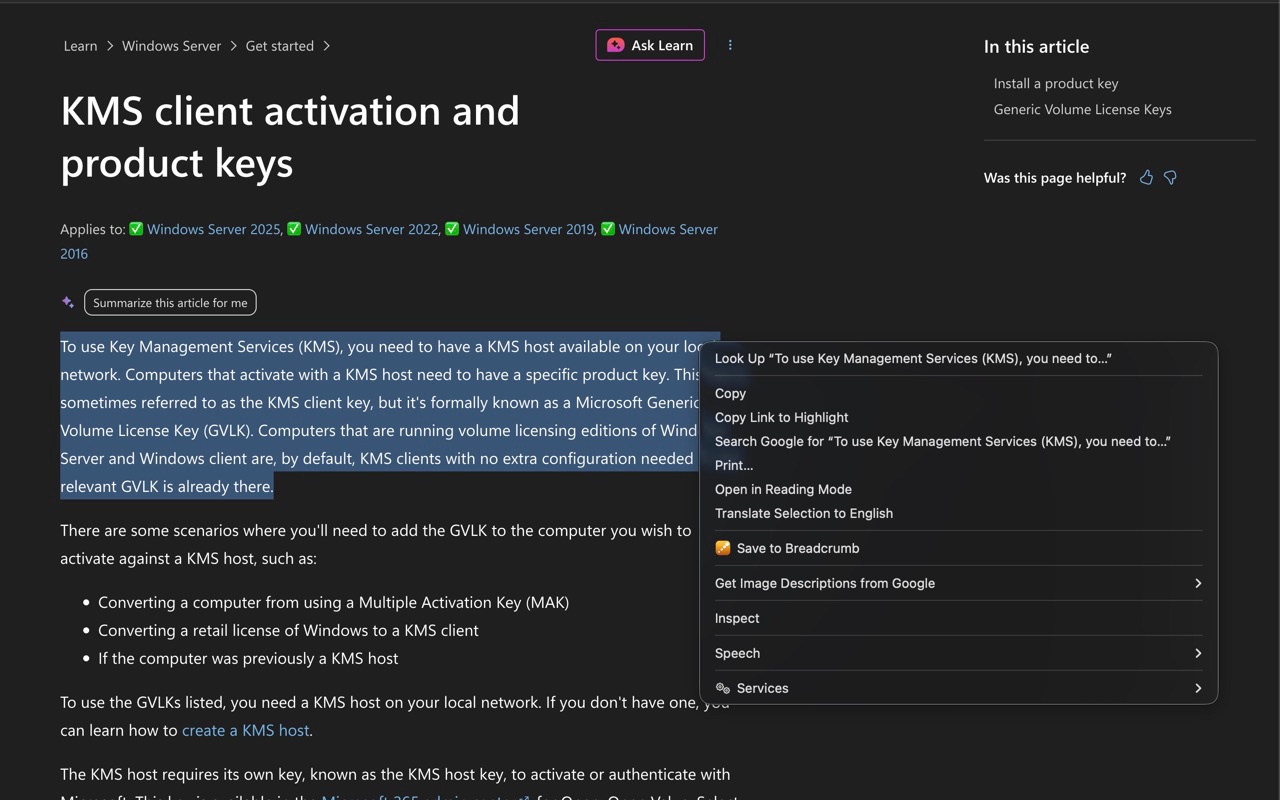
Task: Choose Inspect from the context menu
Action: [959, 618]
